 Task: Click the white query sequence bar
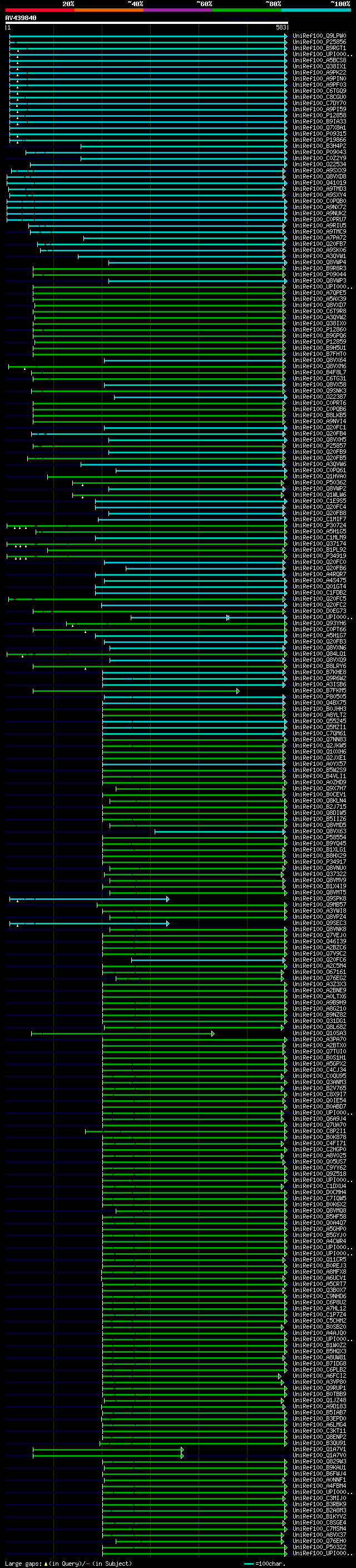pyautogui.click(x=147, y=23)
